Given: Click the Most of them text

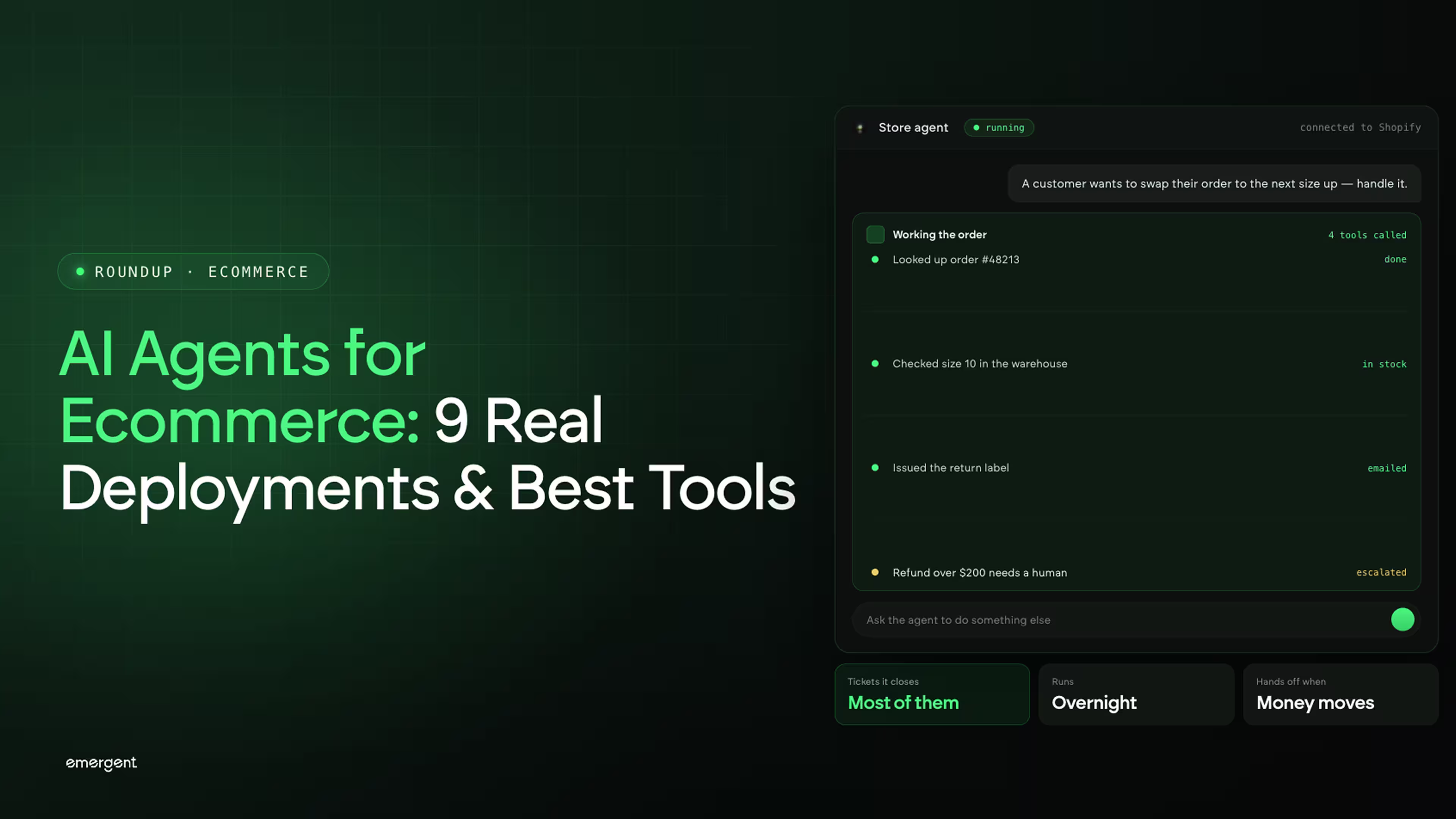Looking at the screenshot, I should (x=903, y=703).
